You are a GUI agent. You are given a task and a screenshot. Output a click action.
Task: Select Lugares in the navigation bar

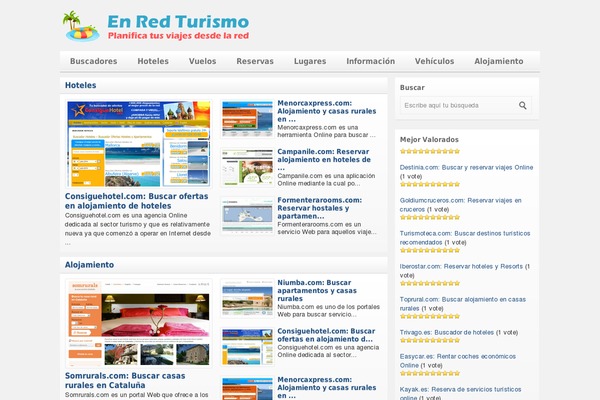(x=310, y=61)
